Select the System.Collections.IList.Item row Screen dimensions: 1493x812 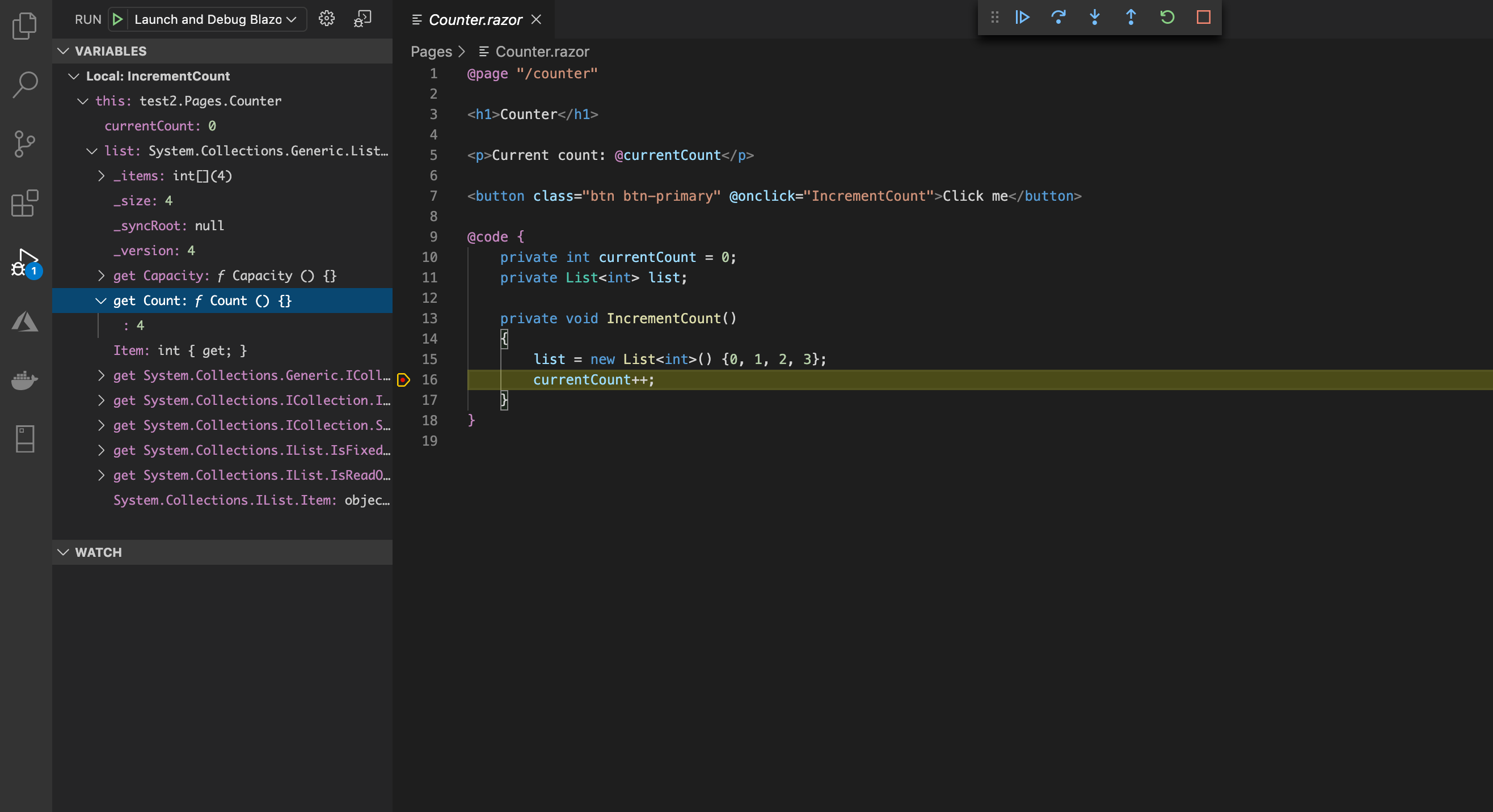(x=222, y=500)
